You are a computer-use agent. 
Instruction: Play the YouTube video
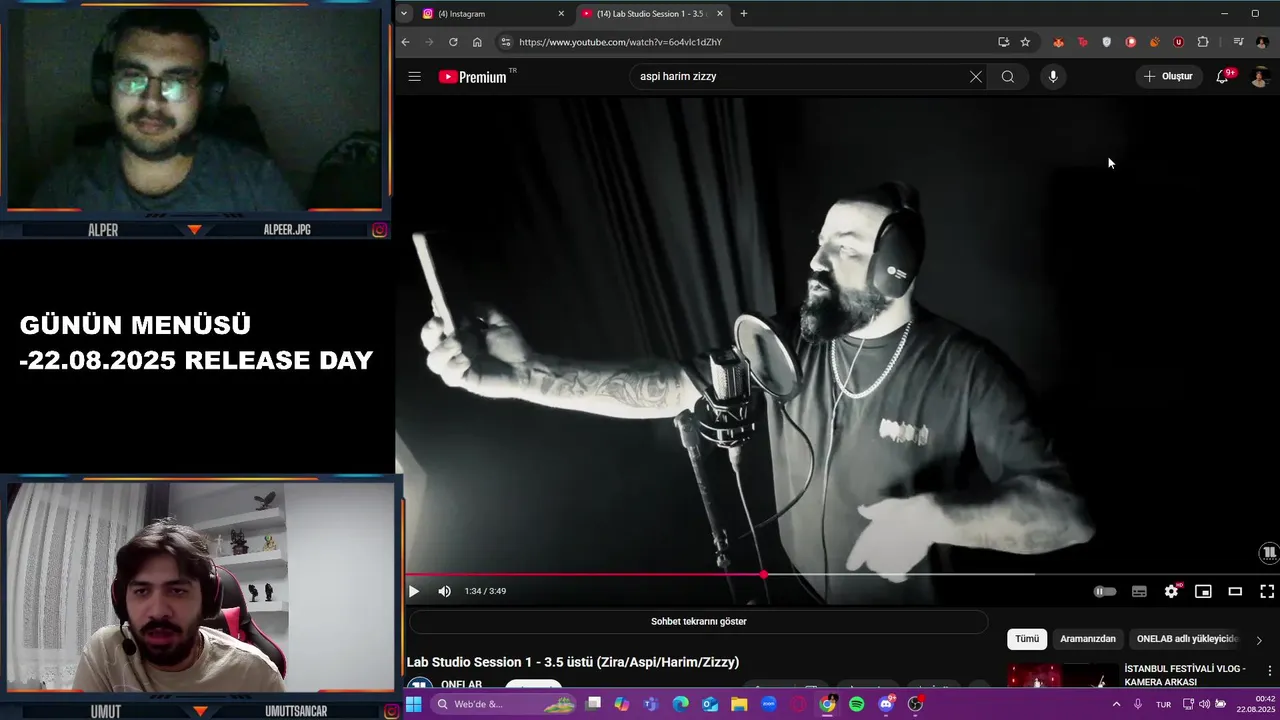414,591
